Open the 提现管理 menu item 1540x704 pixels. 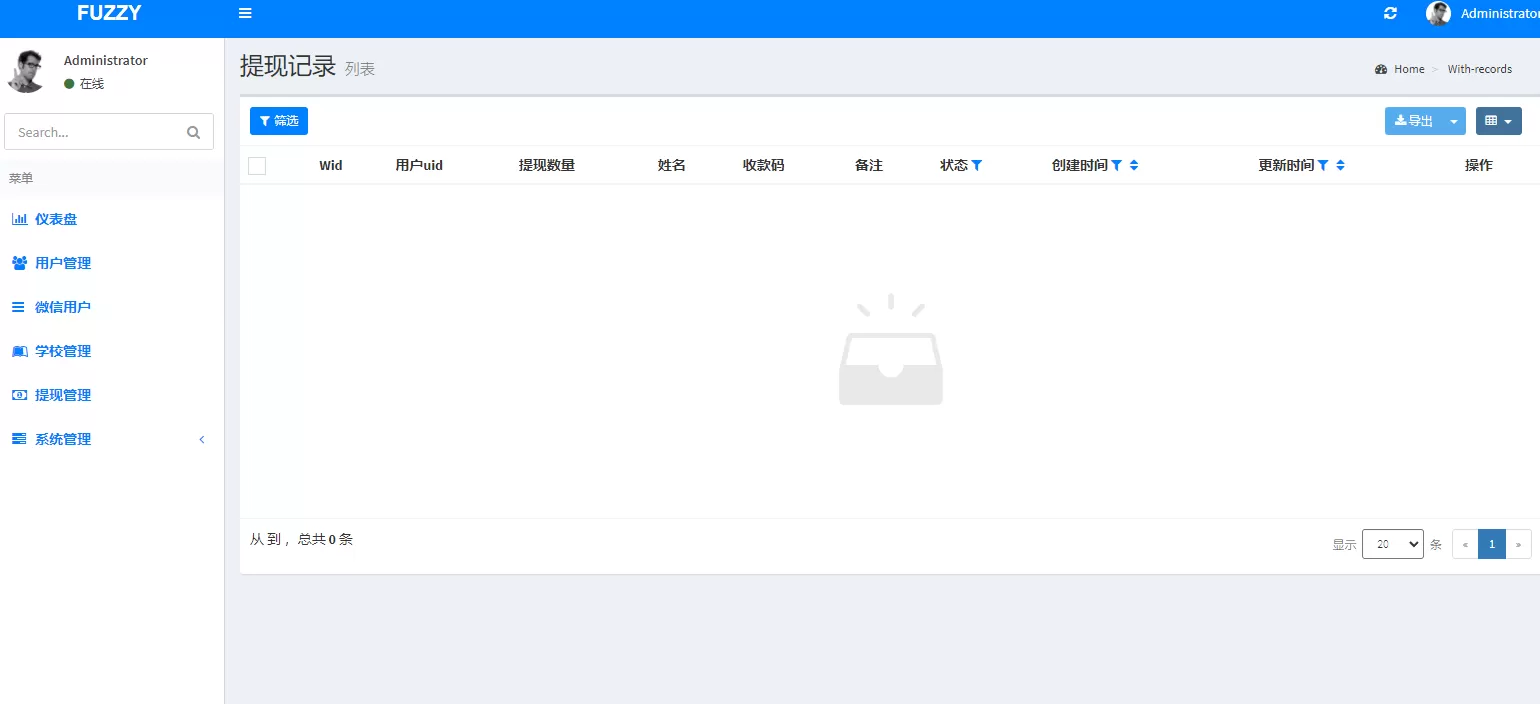tap(62, 395)
